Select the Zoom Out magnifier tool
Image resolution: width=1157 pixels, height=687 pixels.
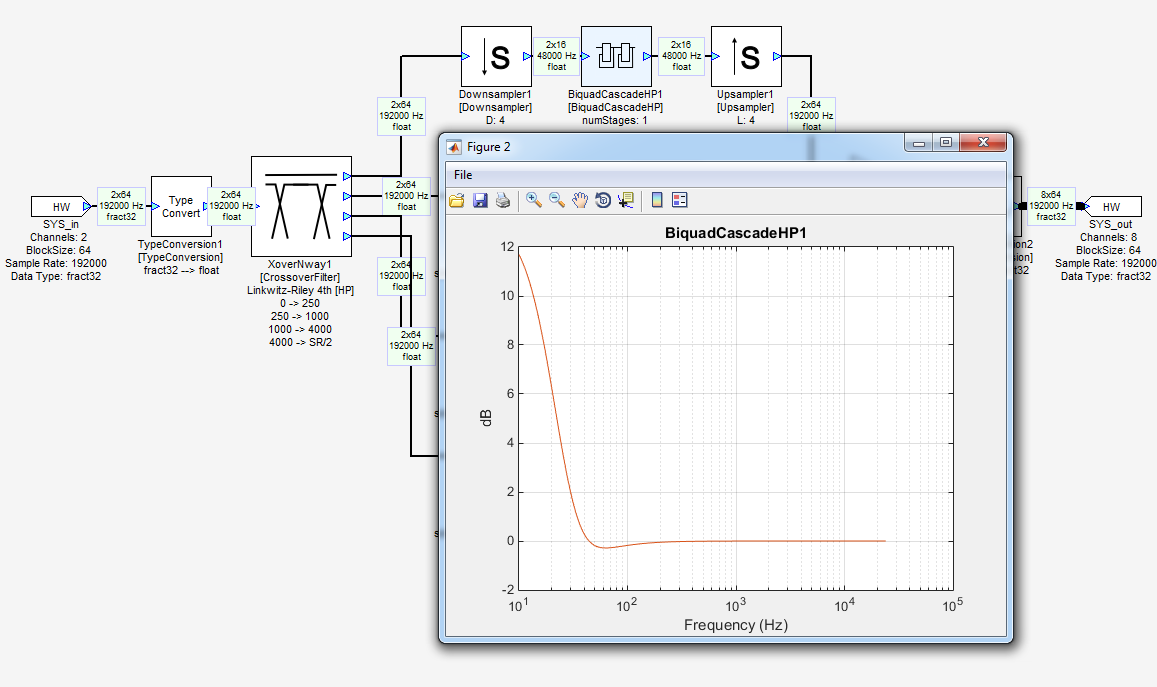click(557, 200)
